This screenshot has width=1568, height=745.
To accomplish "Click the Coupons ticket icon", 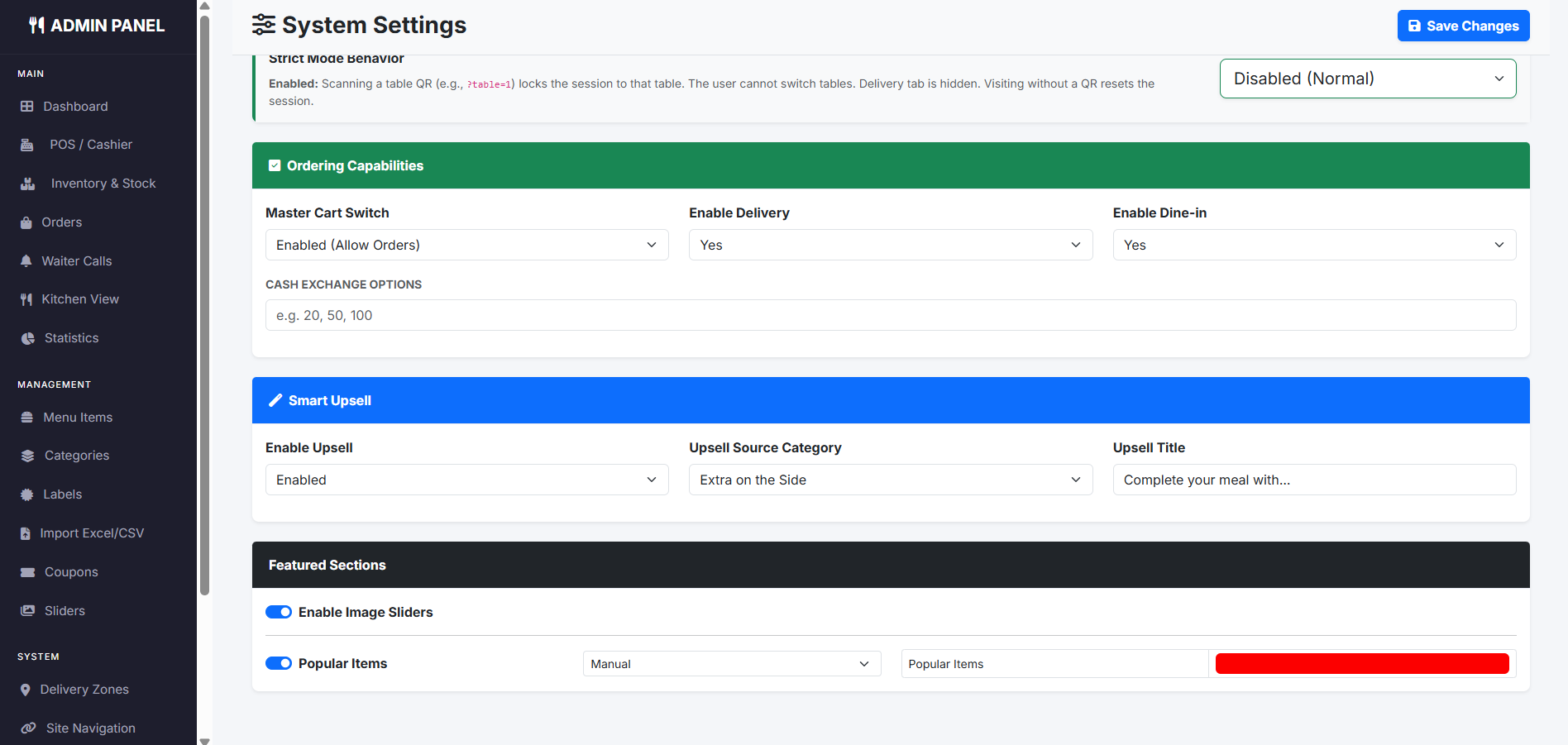I will 28,572.
